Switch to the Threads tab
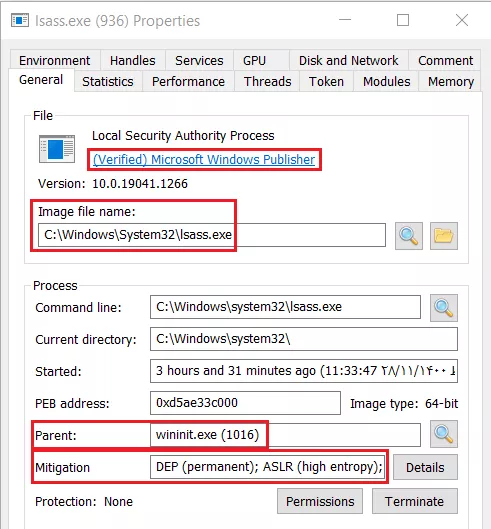 (267, 81)
